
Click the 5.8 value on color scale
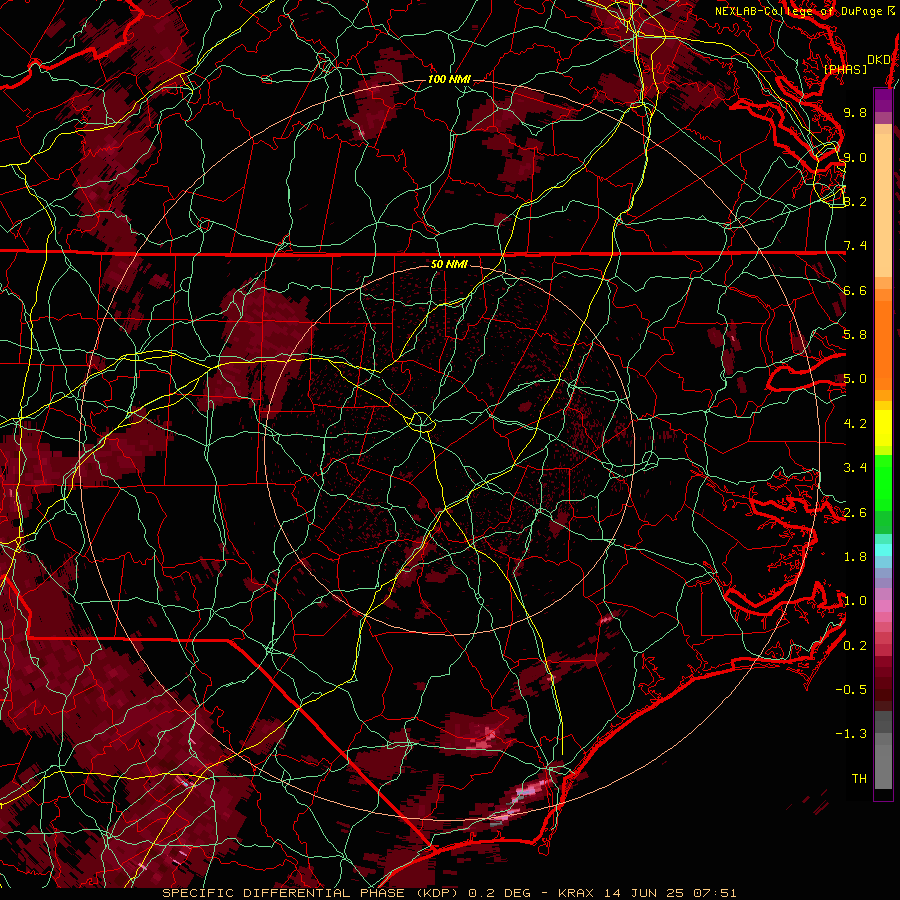pyautogui.click(x=855, y=335)
